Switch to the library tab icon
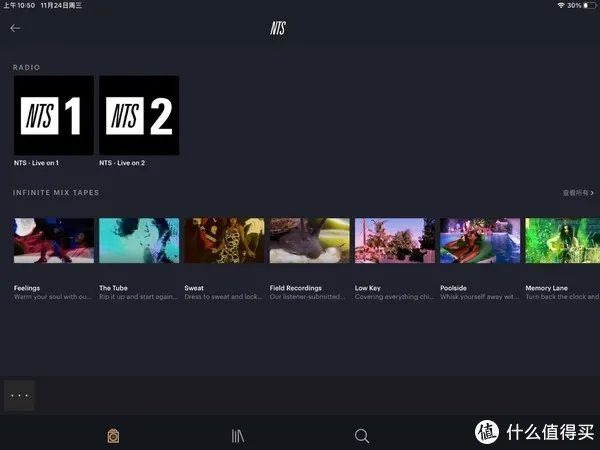Viewport: 600px width, 450px height. click(x=238, y=436)
